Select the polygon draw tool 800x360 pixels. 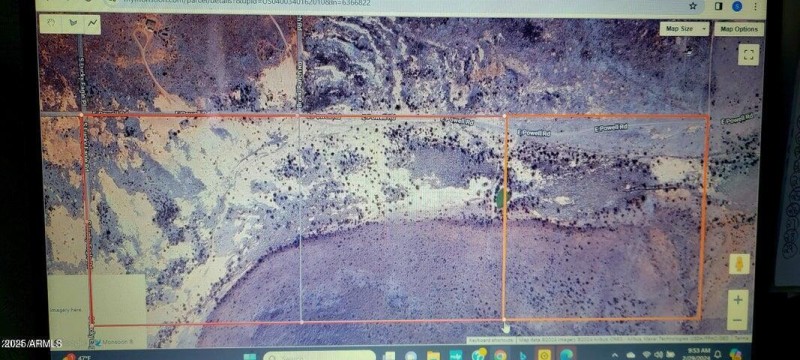[72, 23]
